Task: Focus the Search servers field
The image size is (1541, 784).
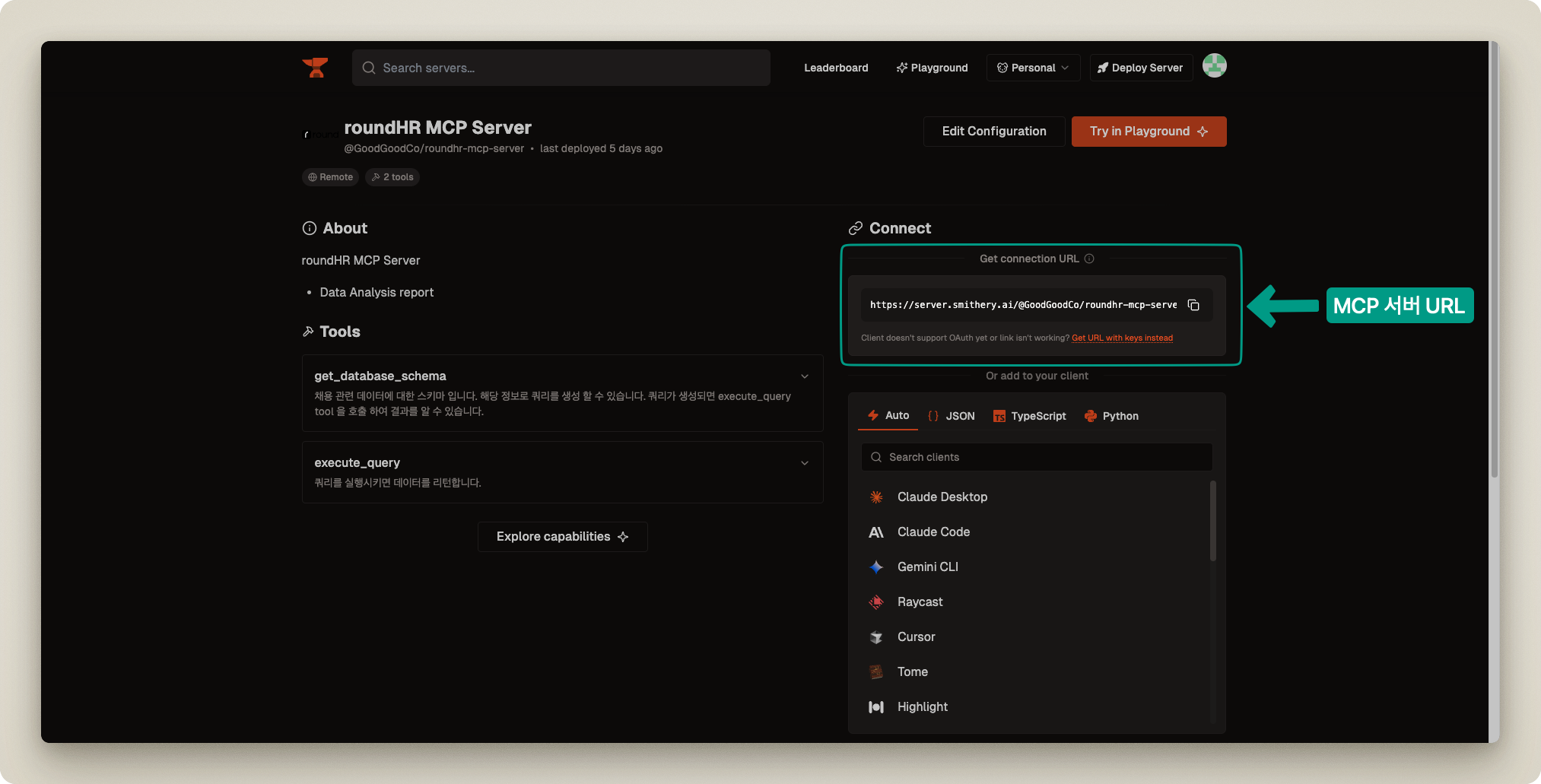Action: [x=561, y=68]
